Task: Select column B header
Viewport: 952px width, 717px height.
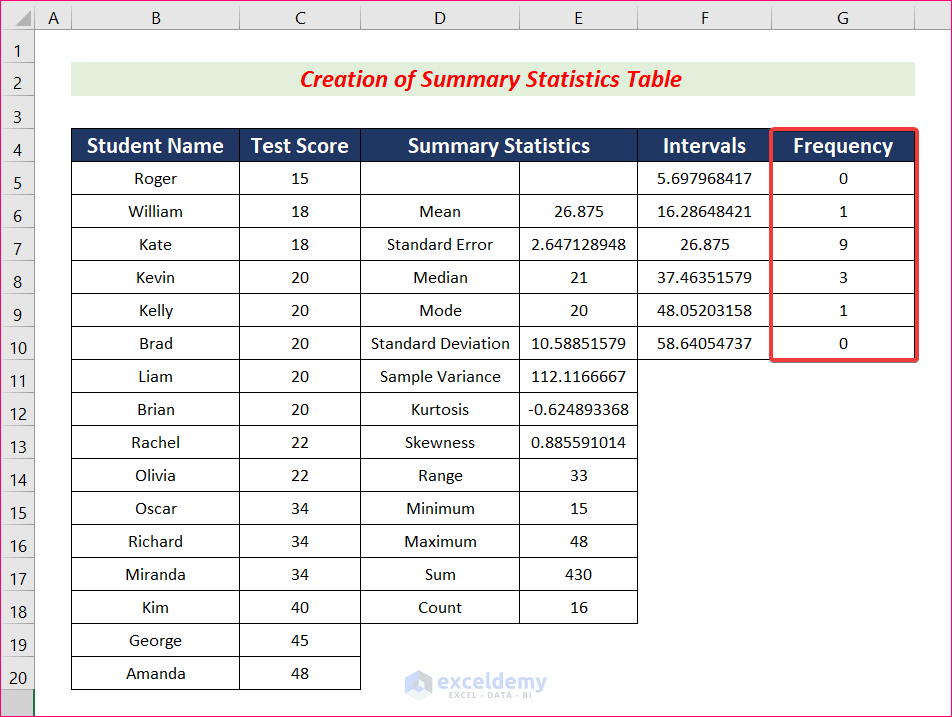Action: coord(155,18)
